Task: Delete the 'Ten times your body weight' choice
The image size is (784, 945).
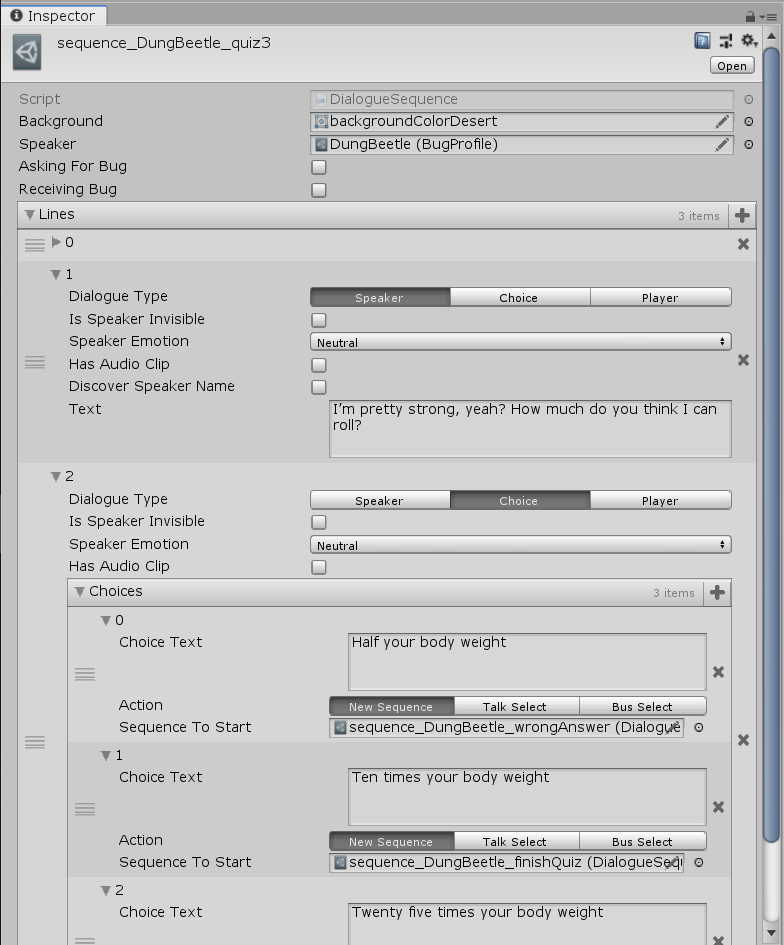Action: [x=718, y=807]
